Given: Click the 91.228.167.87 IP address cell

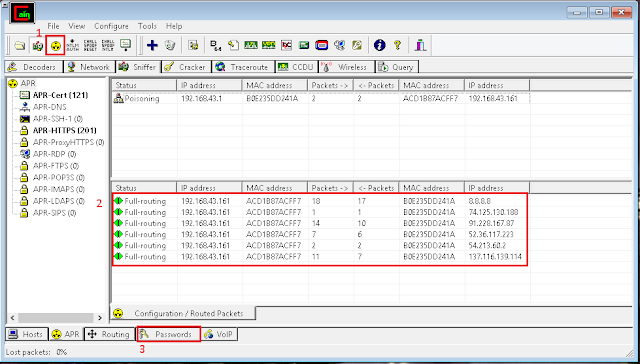Looking at the screenshot, I should (x=491, y=223).
